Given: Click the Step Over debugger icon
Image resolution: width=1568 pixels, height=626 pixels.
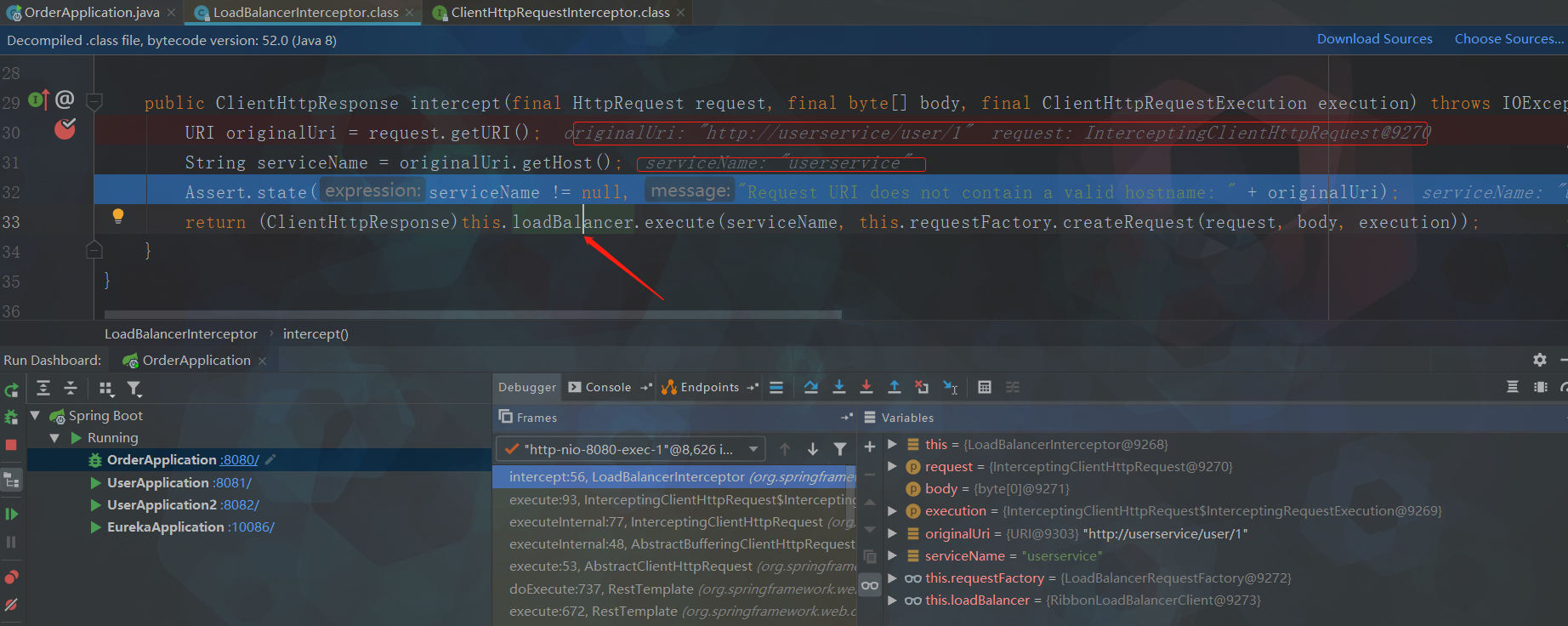Looking at the screenshot, I should tap(811, 387).
